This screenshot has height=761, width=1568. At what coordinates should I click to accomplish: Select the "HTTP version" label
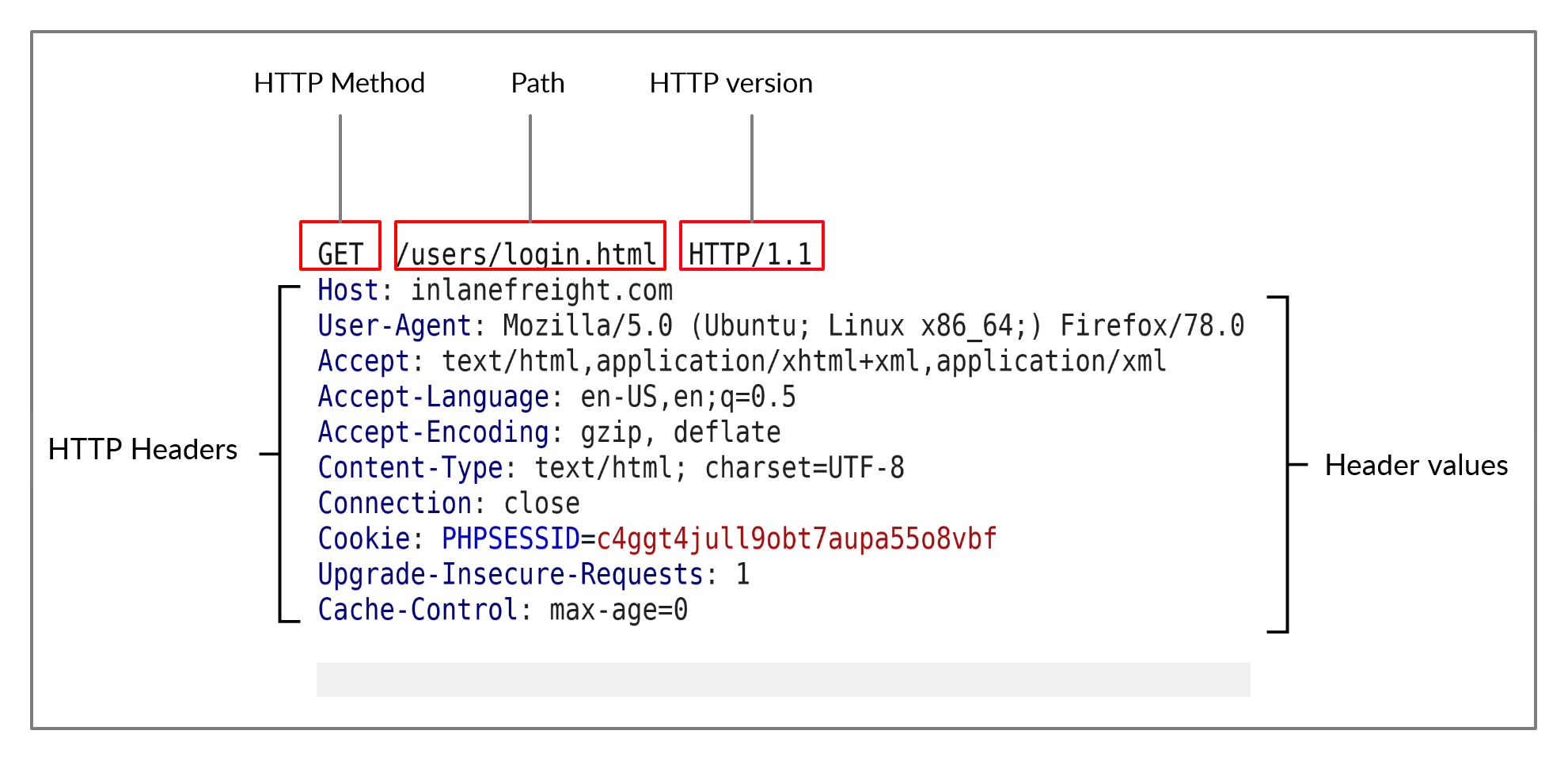click(731, 83)
